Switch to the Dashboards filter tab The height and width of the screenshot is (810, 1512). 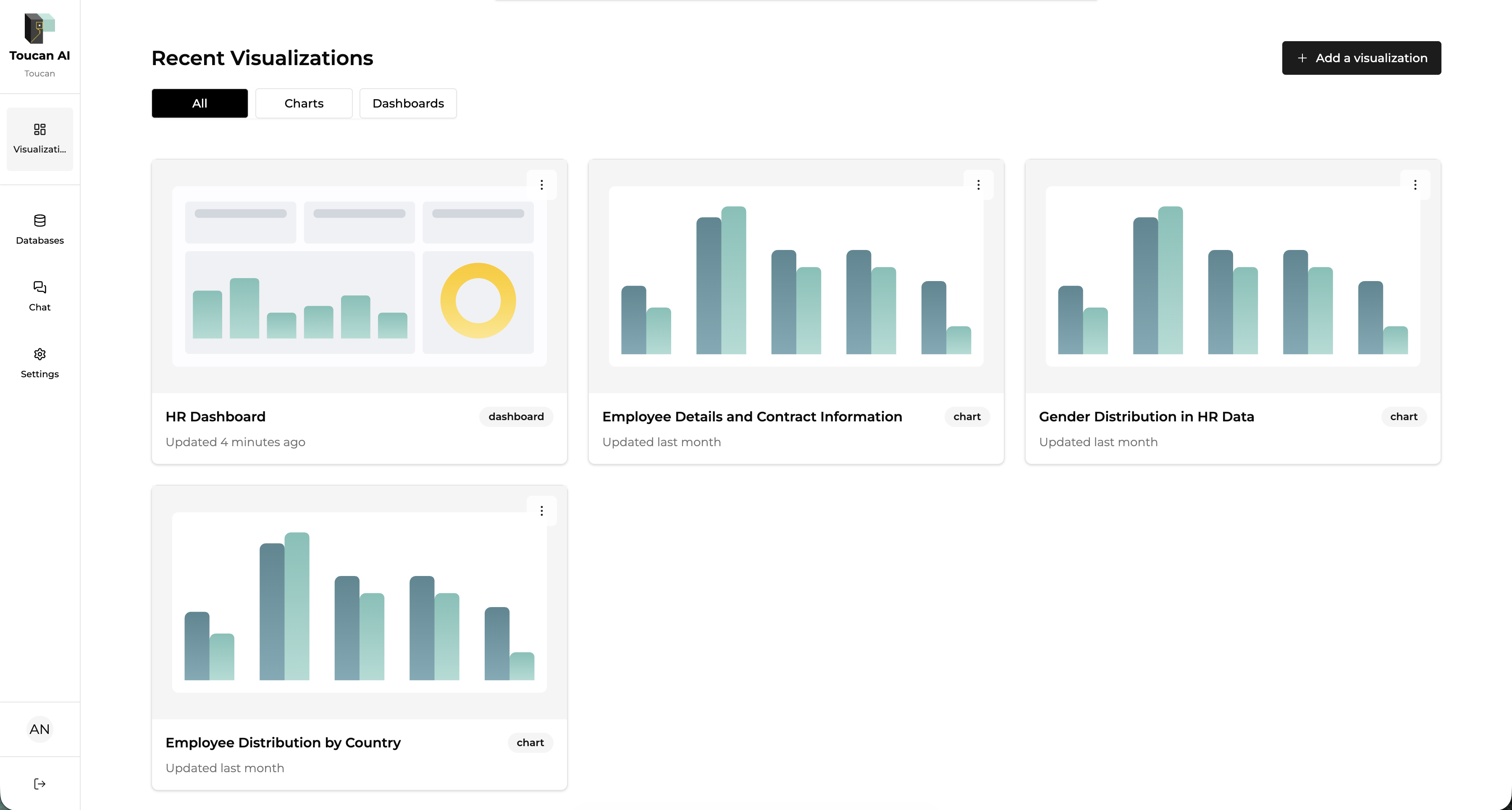pos(408,103)
